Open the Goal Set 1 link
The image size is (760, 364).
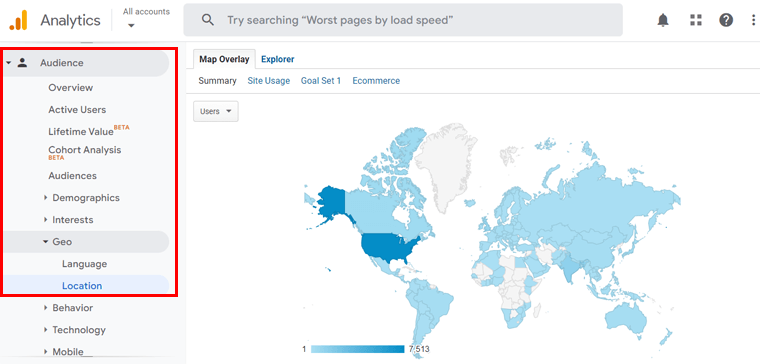[x=321, y=81]
